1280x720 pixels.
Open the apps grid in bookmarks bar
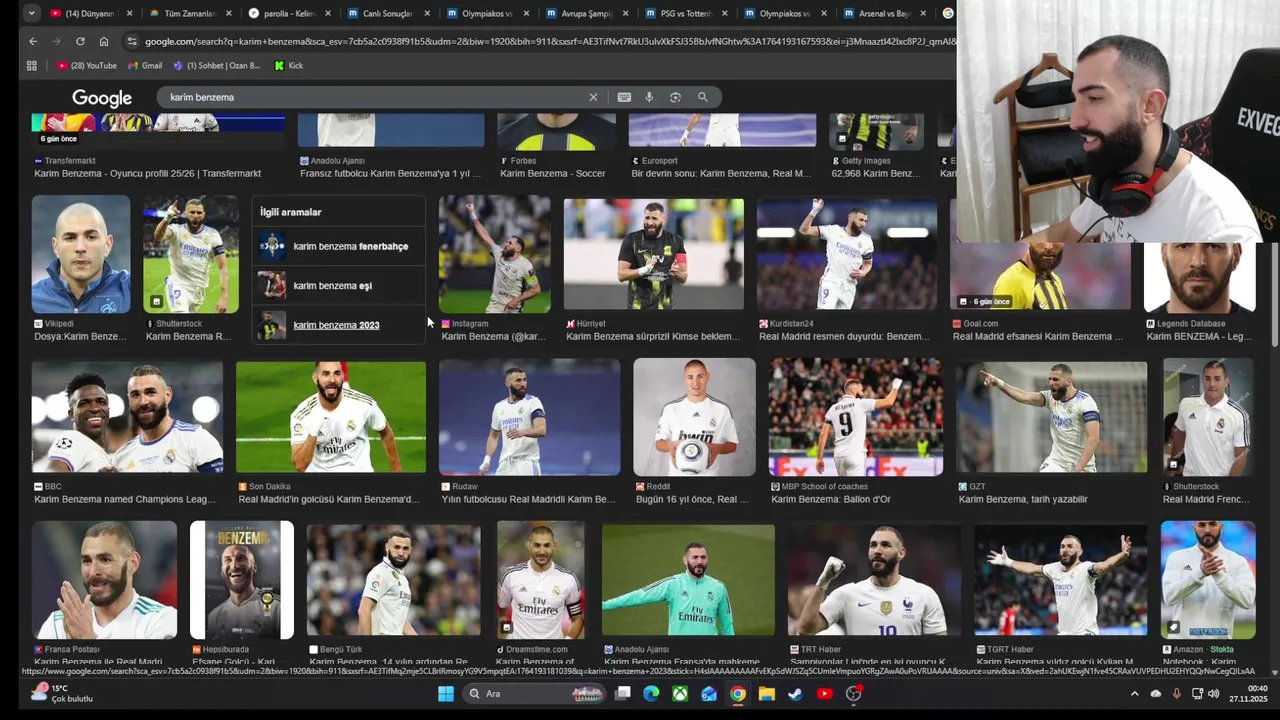point(32,65)
